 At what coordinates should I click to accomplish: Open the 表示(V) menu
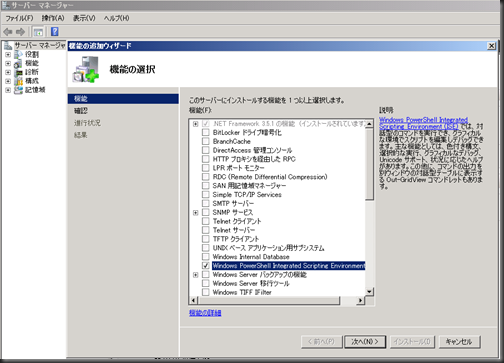pos(84,18)
